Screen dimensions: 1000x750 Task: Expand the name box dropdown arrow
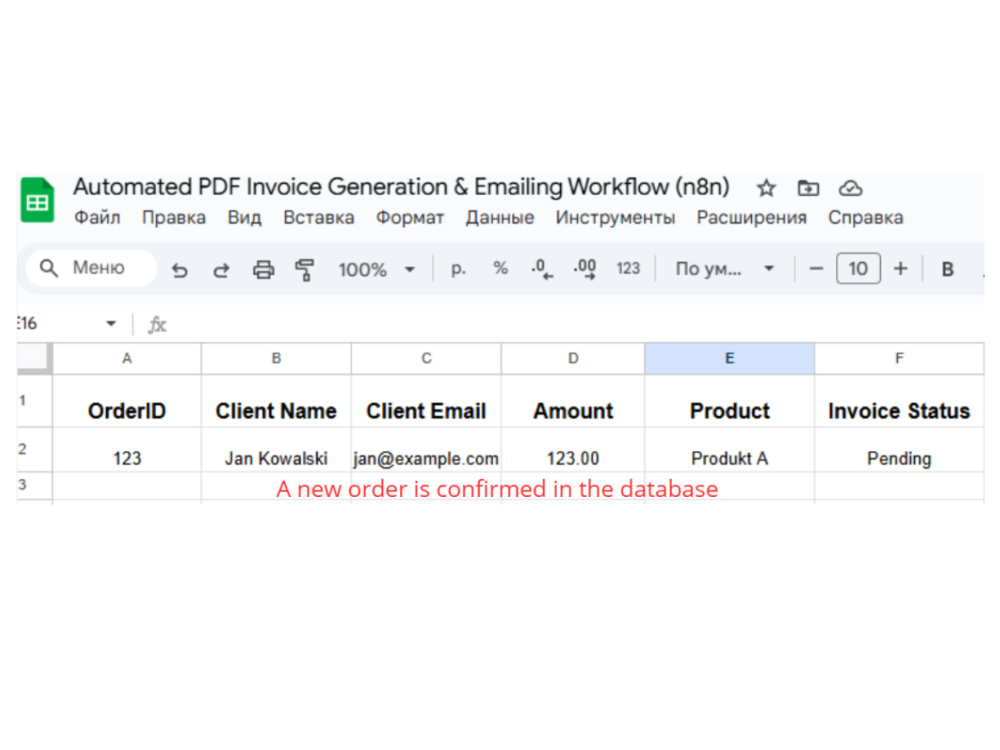click(x=111, y=323)
